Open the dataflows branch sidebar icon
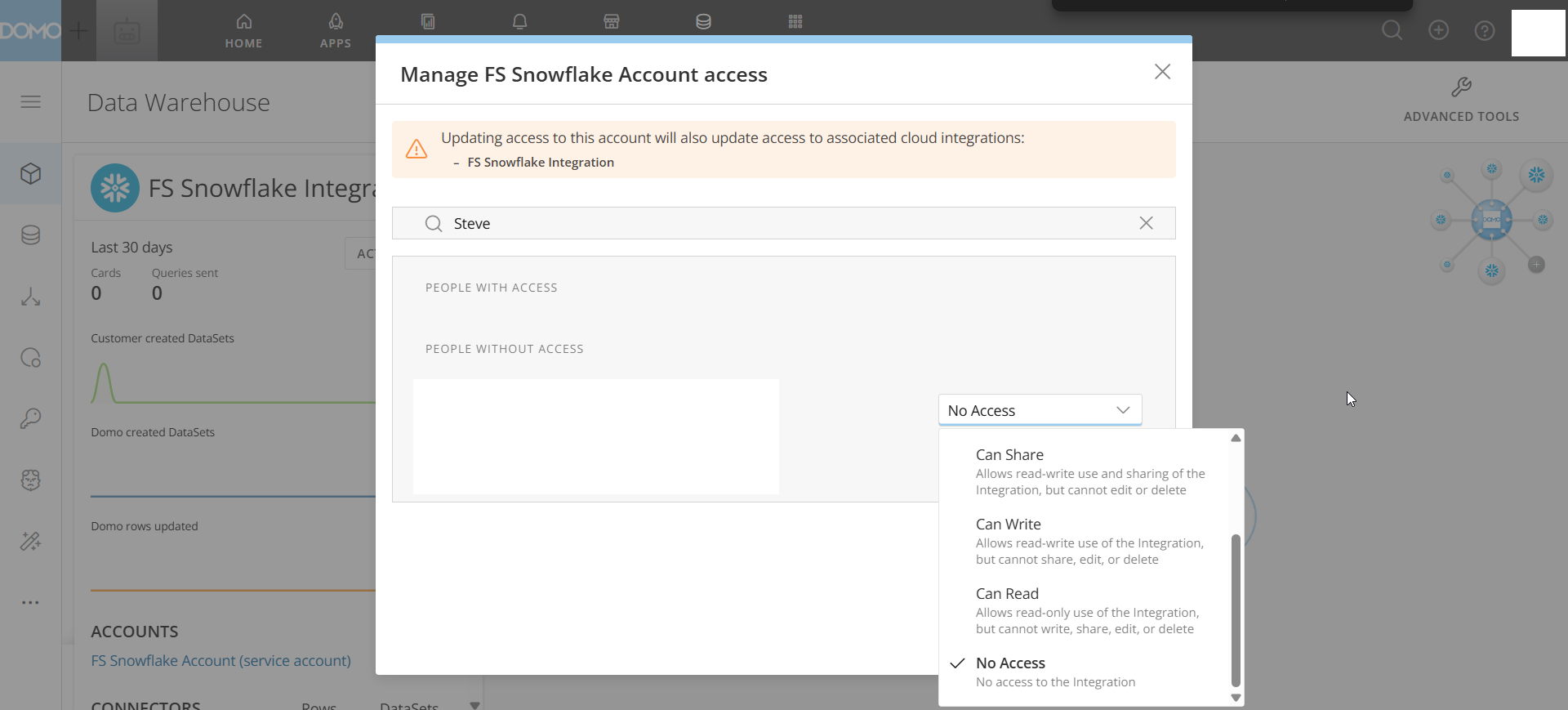This screenshot has width=1568, height=710. [30, 297]
